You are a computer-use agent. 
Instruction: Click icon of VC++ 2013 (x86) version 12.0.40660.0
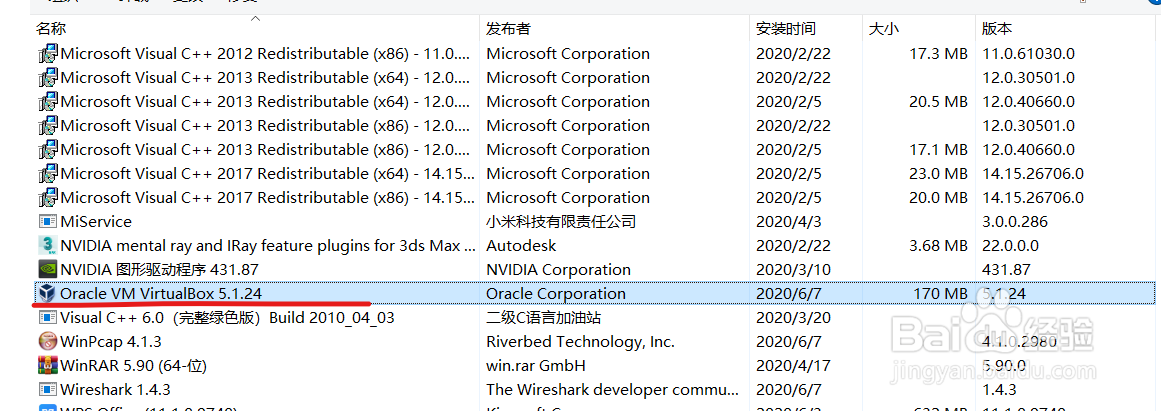pyautogui.click(x=47, y=150)
